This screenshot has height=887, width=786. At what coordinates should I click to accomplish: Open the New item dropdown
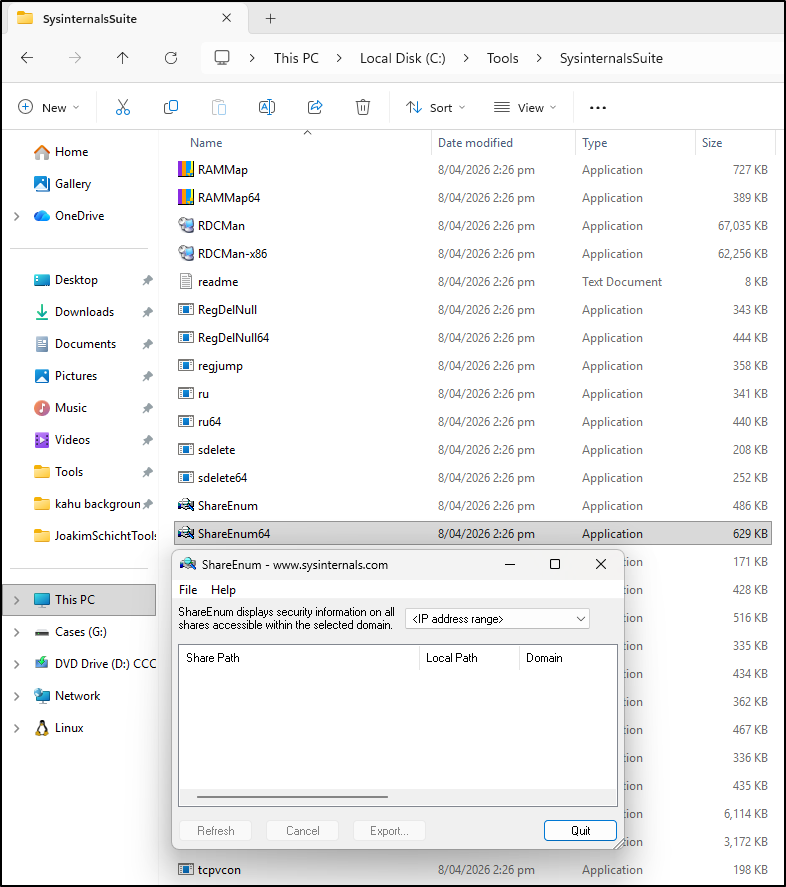click(x=49, y=107)
